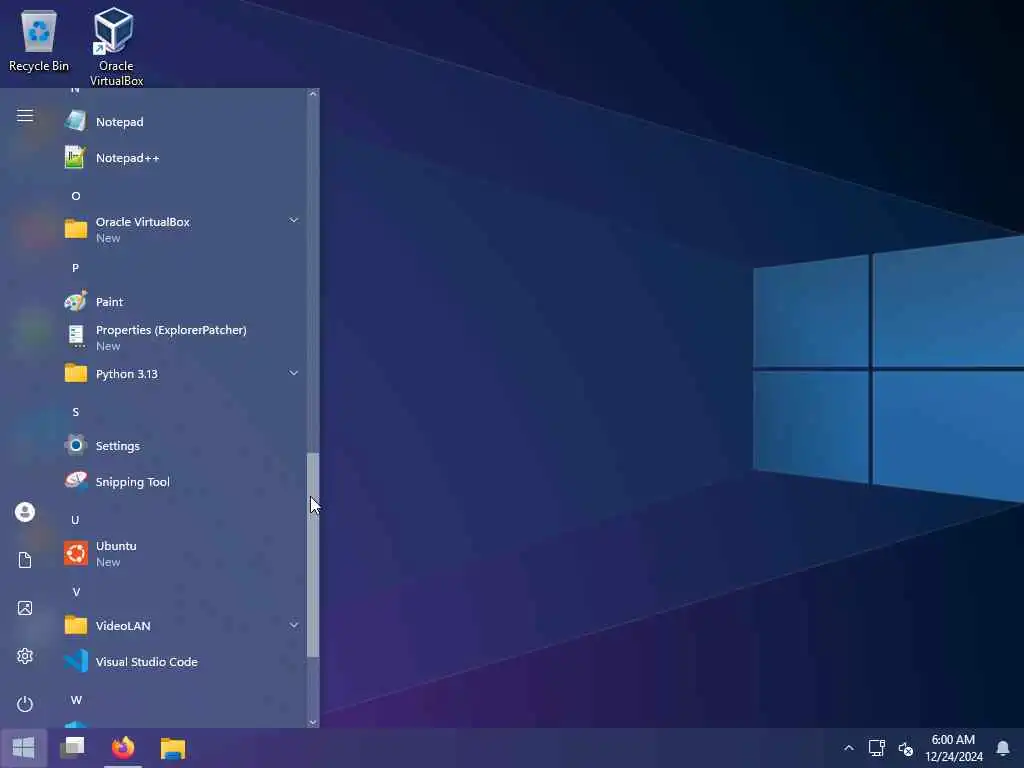Screen dimensions: 1024x768
Task: Open the notifications bell icon
Action: pos(1002,748)
